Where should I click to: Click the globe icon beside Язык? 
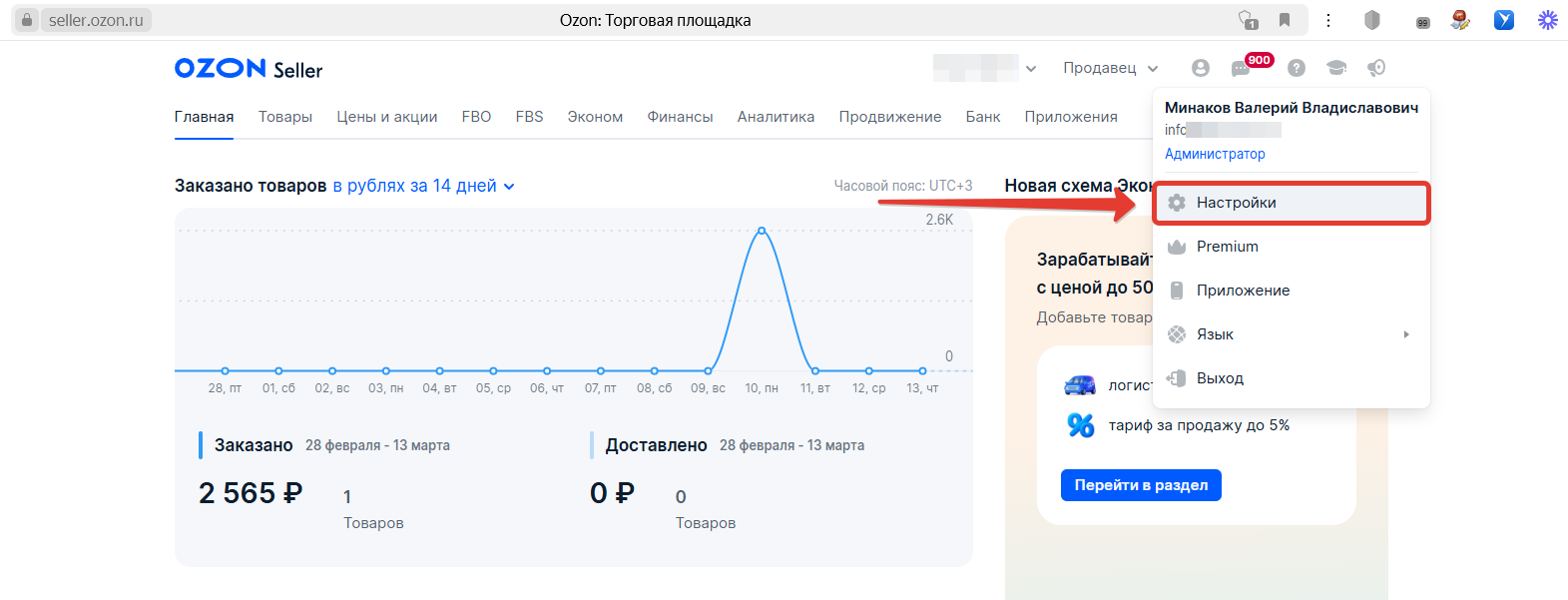coord(1177,334)
